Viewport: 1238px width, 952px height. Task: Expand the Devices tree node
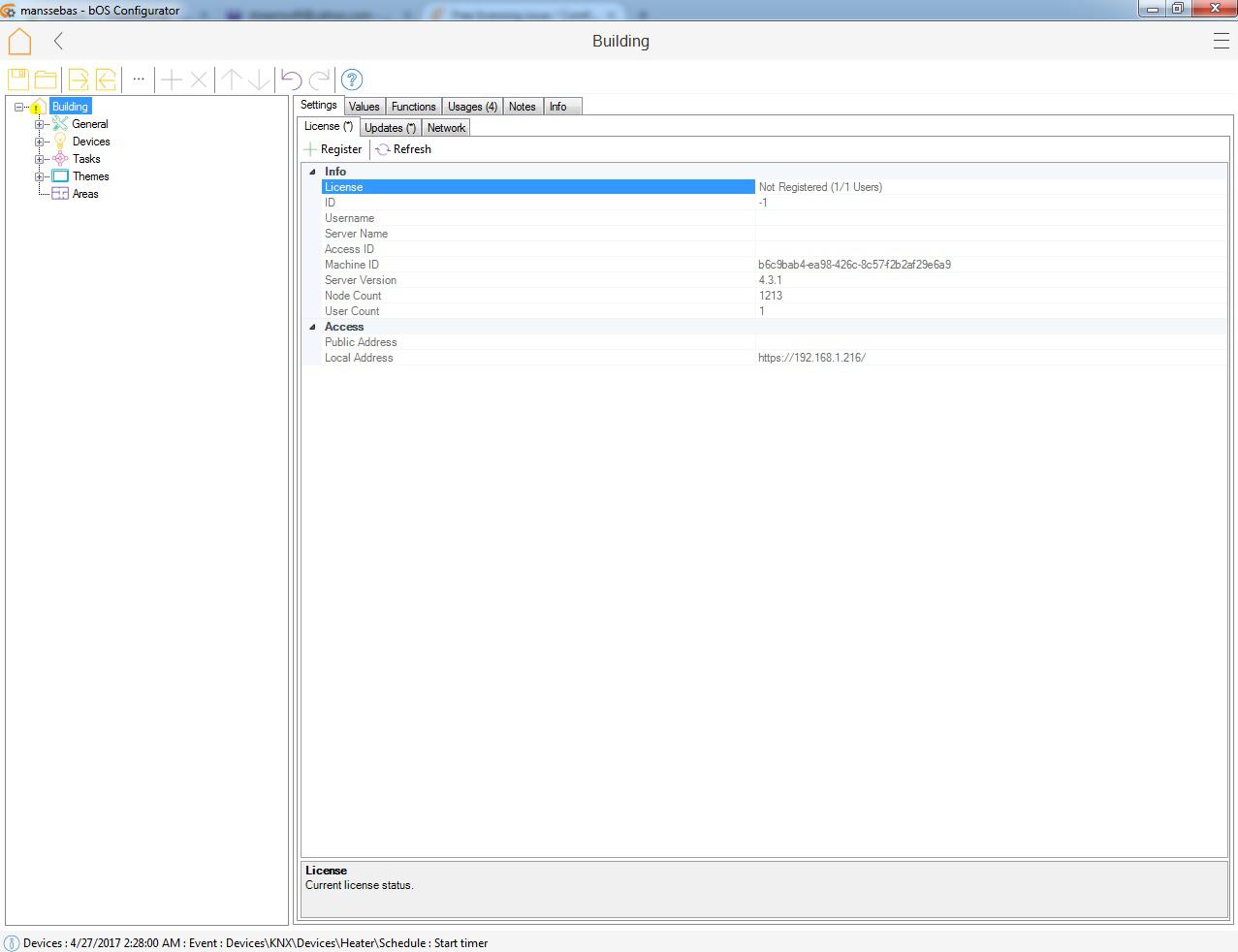(x=40, y=142)
